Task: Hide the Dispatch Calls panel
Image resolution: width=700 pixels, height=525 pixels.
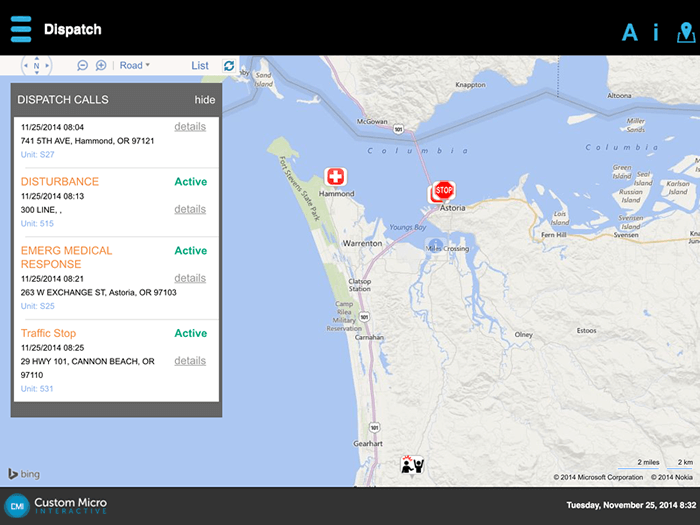Action: coord(204,100)
